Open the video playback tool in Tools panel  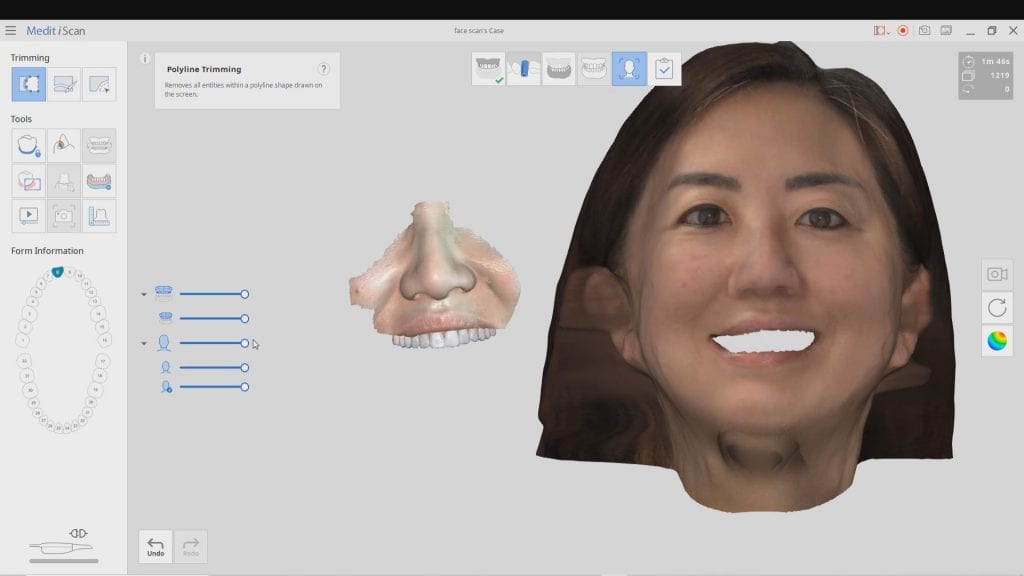pyautogui.click(x=27, y=215)
